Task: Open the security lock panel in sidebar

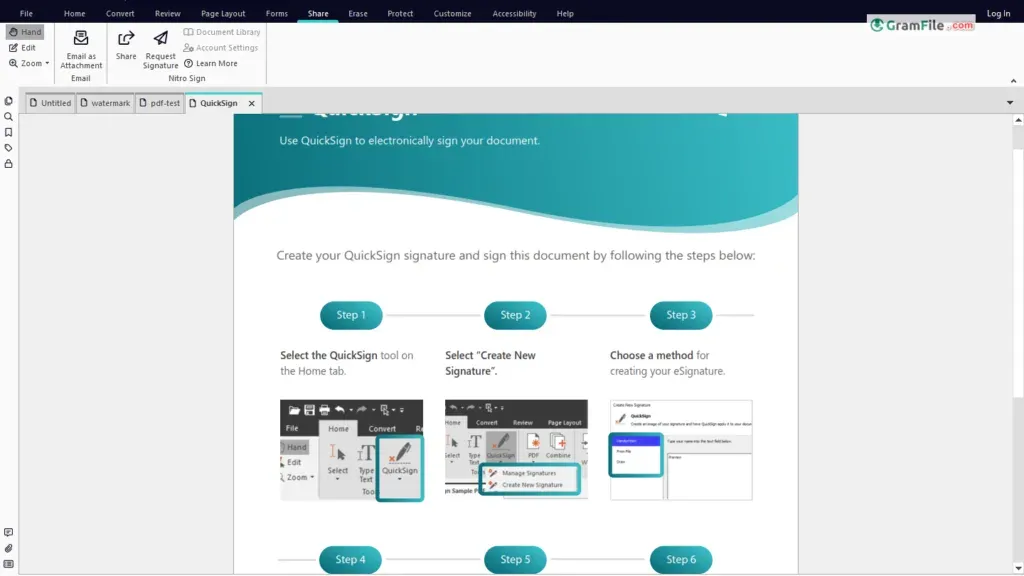Action: coord(8,164)
